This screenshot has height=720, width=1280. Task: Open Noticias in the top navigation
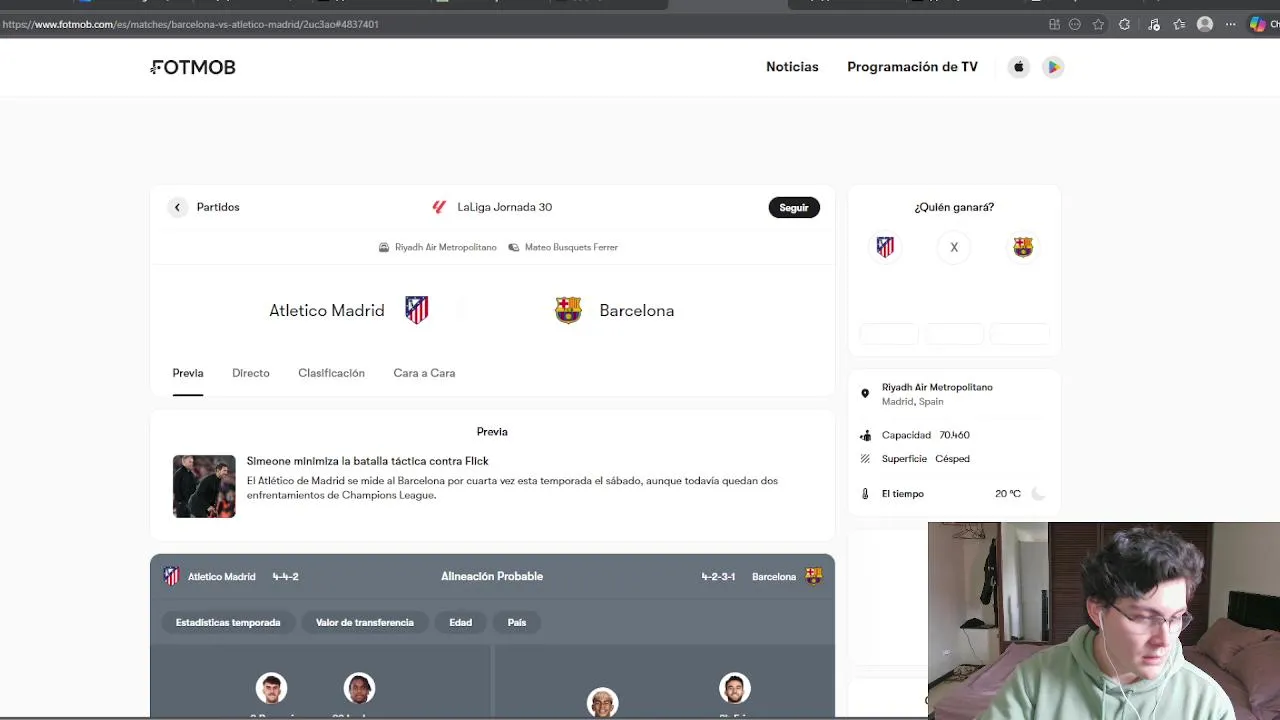point(792,67)
